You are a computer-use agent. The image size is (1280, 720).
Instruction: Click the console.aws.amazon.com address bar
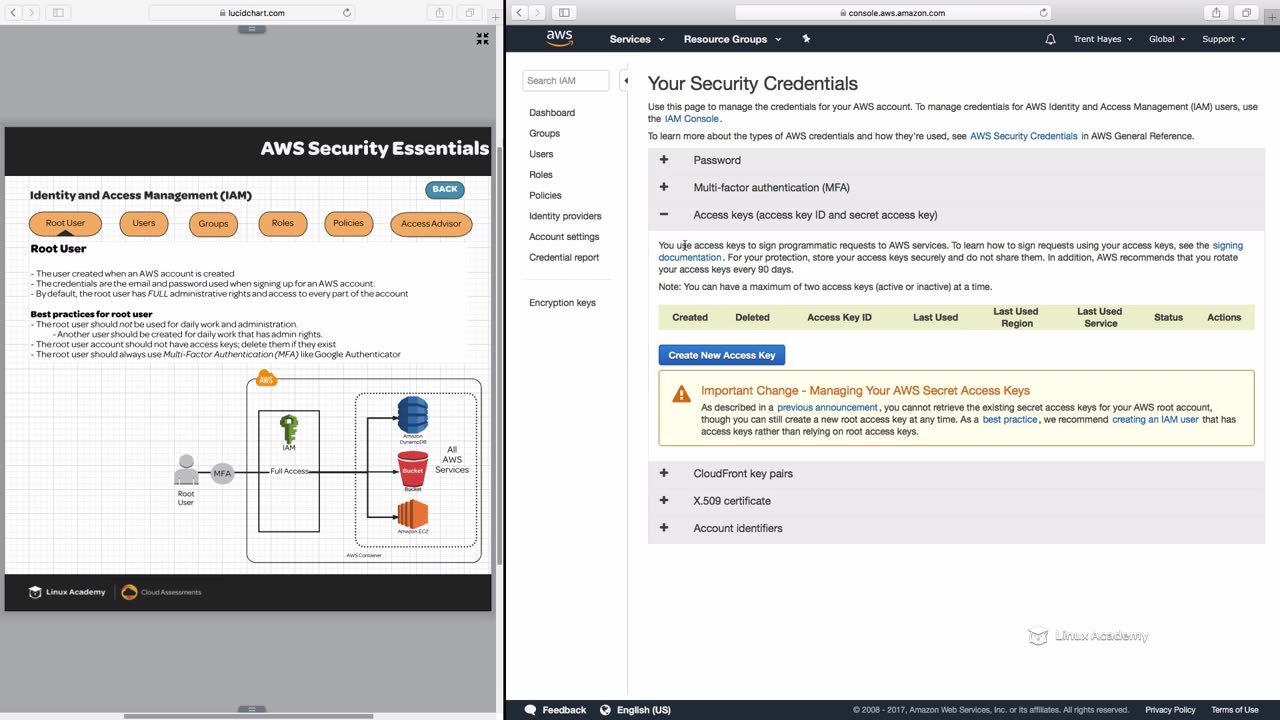[892, 13]
